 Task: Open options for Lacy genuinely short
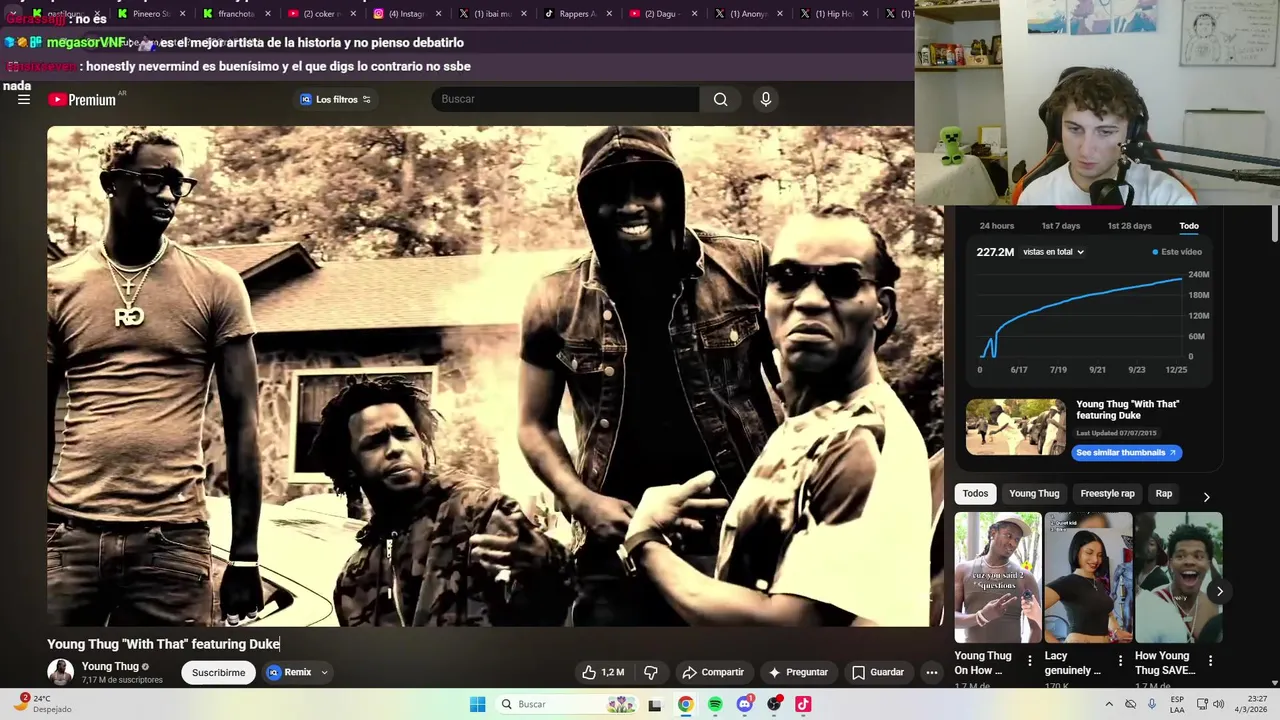[x=1120, y=661]
